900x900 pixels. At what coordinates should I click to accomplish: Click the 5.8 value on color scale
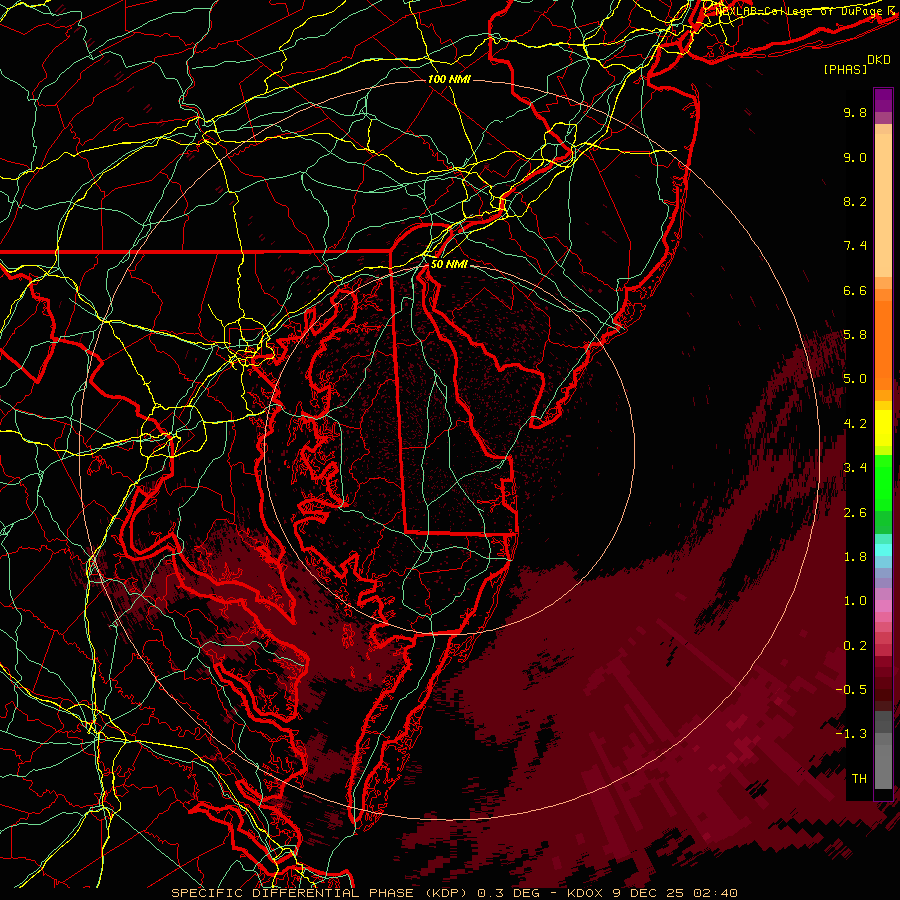coord(855,335)
